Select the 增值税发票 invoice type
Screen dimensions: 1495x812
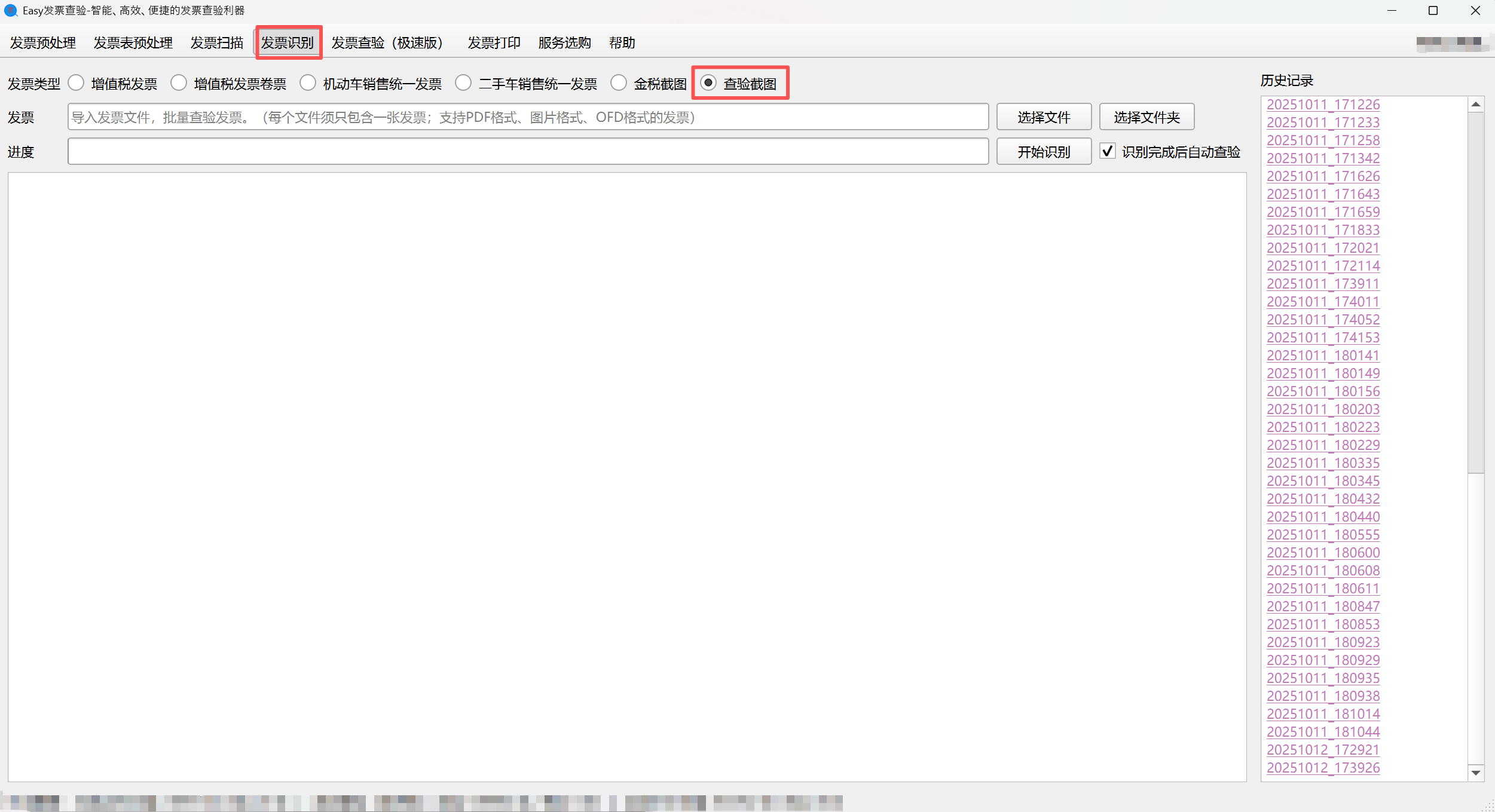[x=76, y=83]
